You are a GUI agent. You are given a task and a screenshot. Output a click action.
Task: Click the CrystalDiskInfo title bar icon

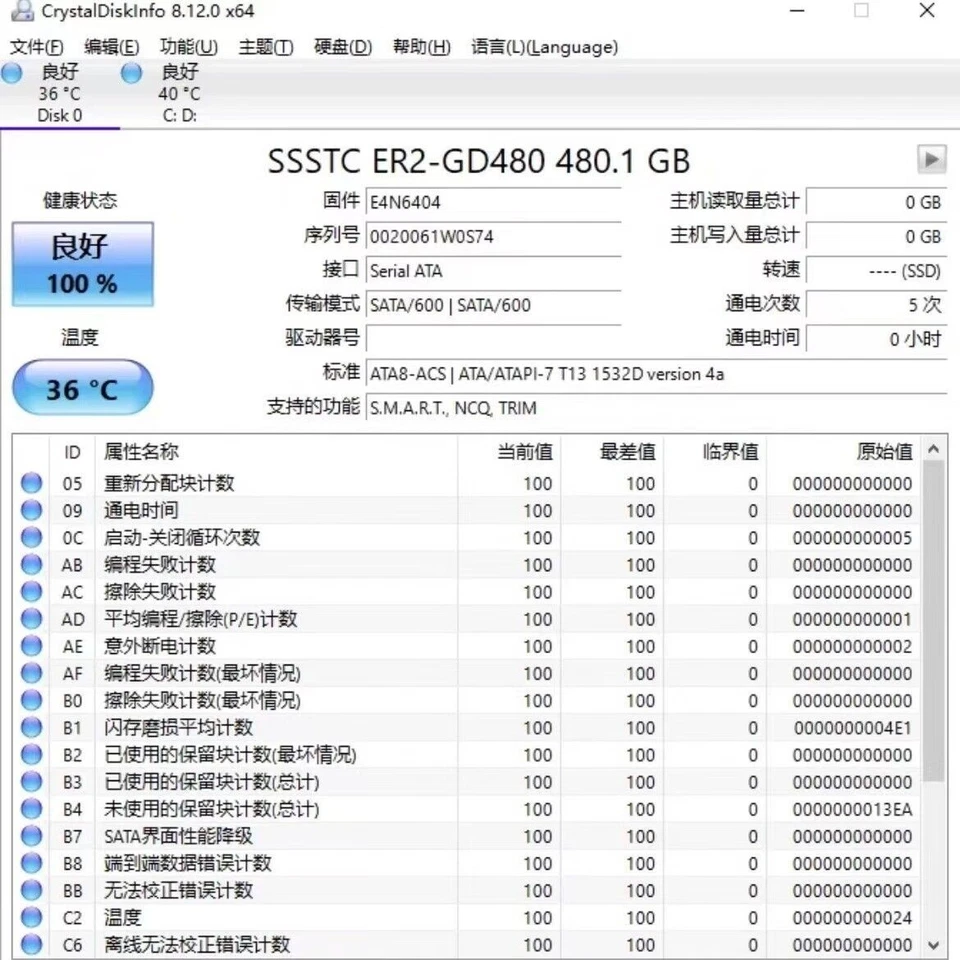pyautogui.click(x=22, y=12)
